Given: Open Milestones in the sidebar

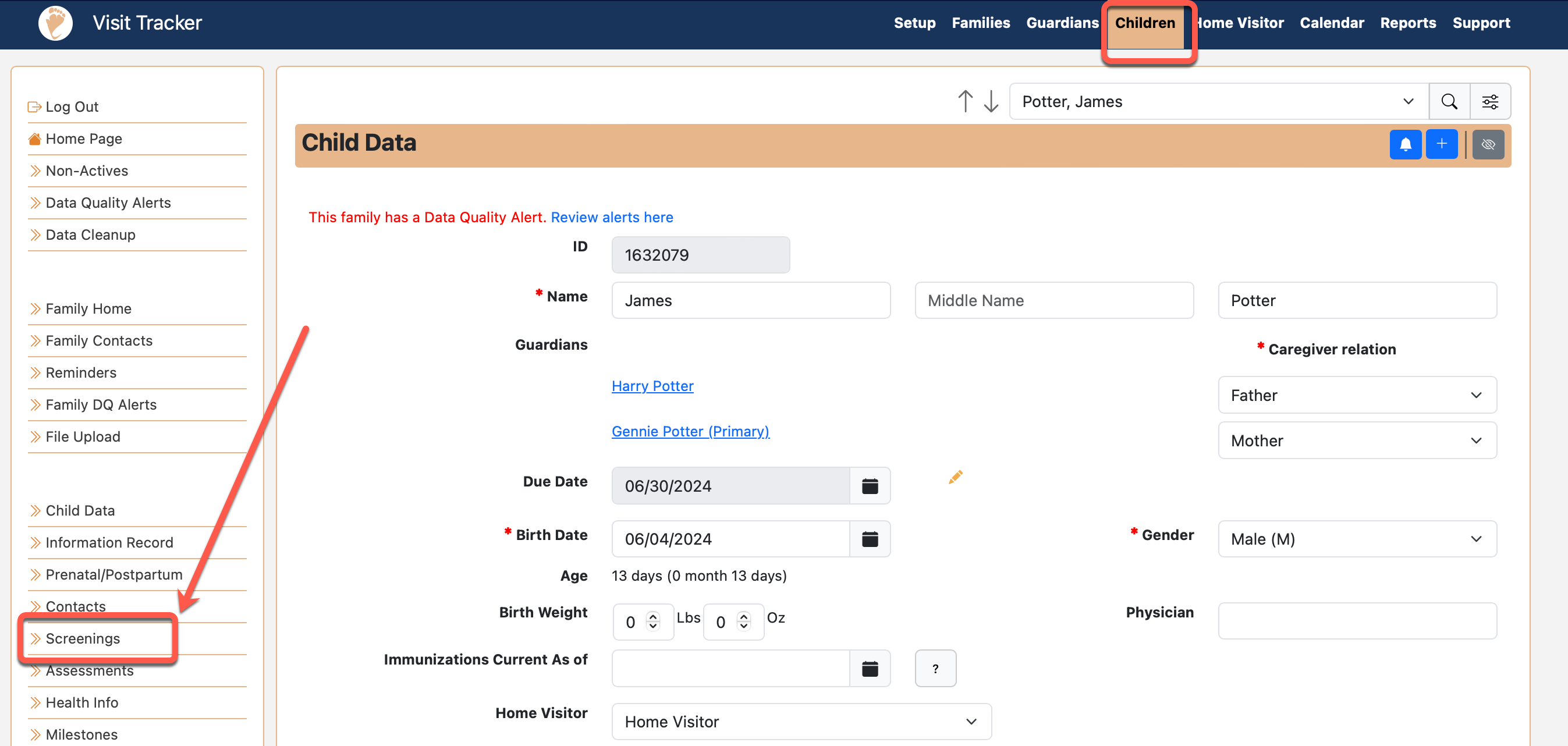Looking at the screenshot, I should (x=81, y=734).
